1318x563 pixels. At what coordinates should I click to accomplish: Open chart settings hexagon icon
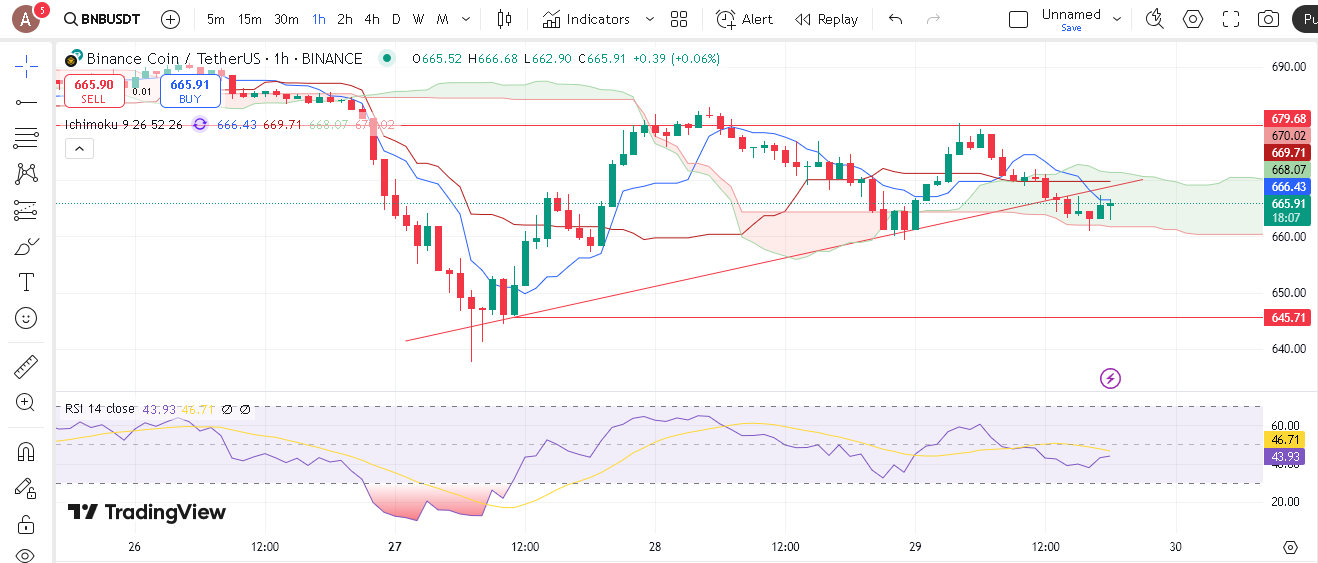(1193, 19)
